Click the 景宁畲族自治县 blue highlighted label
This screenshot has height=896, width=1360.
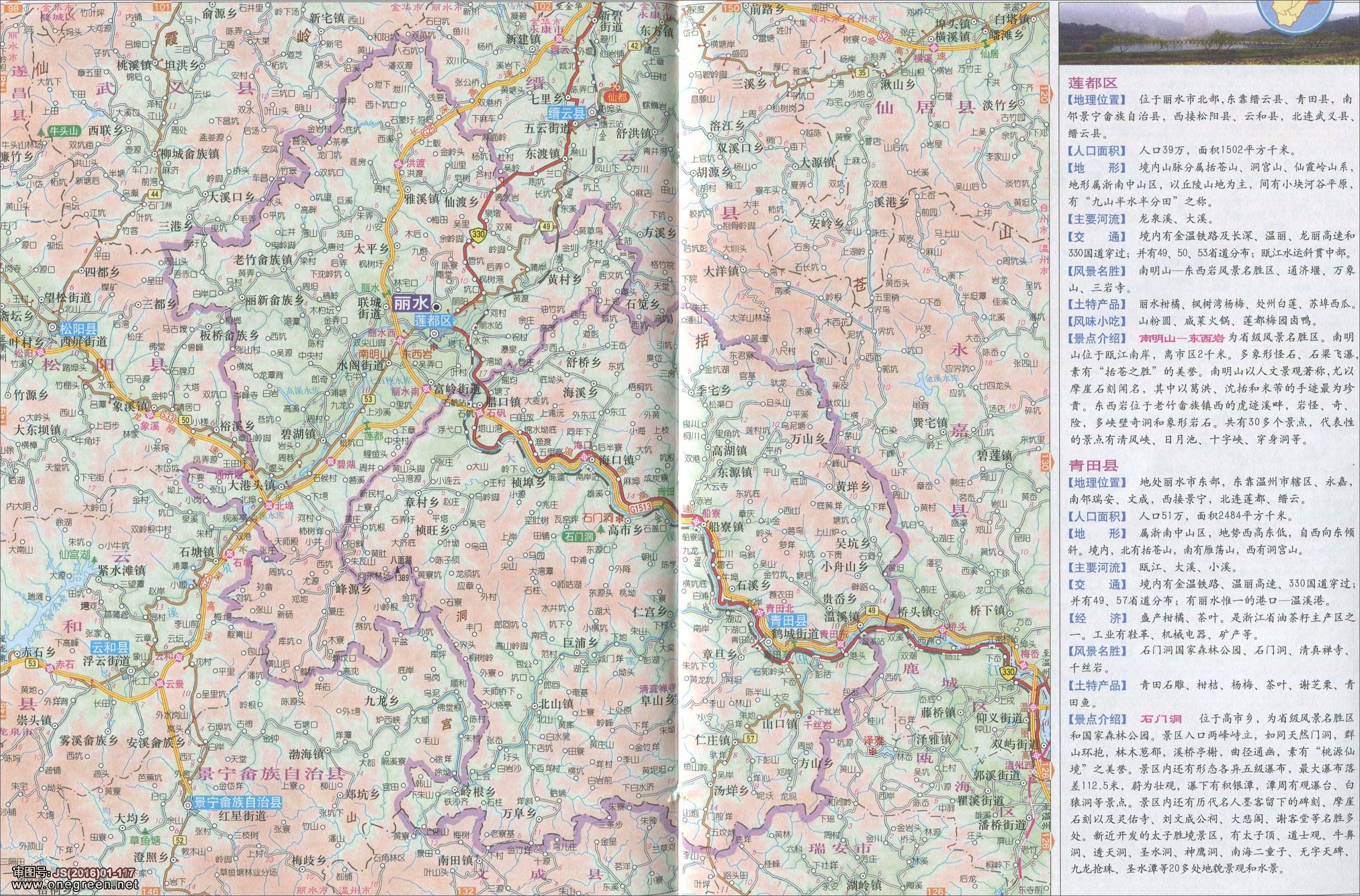[237, 802]
